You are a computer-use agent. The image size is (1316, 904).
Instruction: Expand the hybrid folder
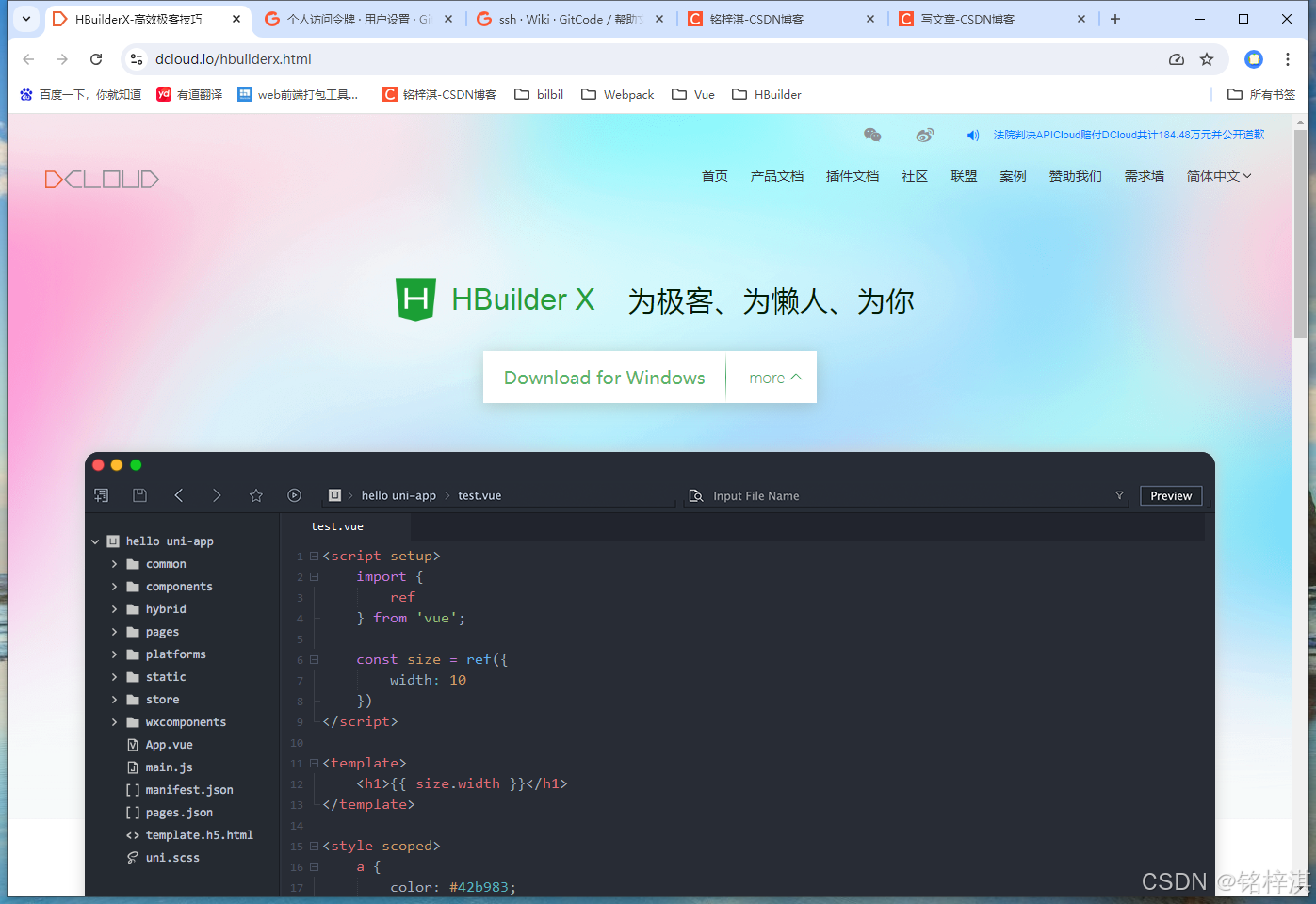coord(115,609)
